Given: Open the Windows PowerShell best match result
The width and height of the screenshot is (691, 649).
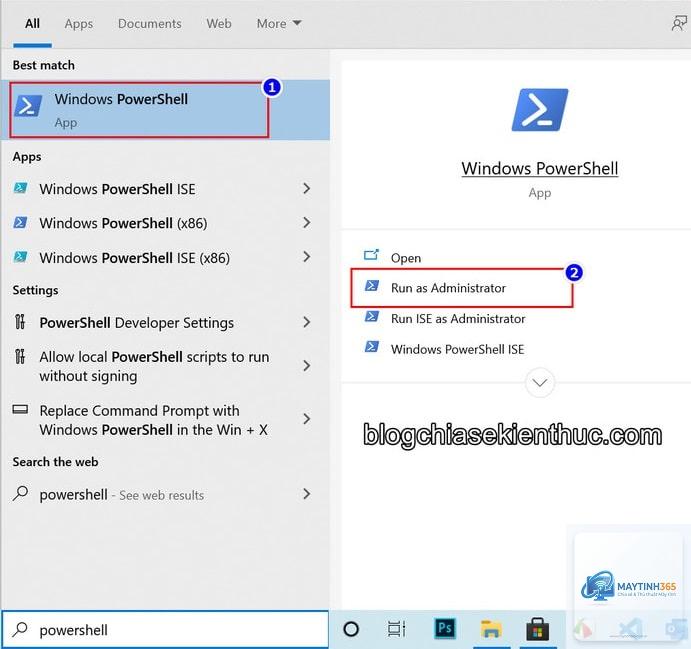Looking at the screenshot, I should [x=165, y=110].
